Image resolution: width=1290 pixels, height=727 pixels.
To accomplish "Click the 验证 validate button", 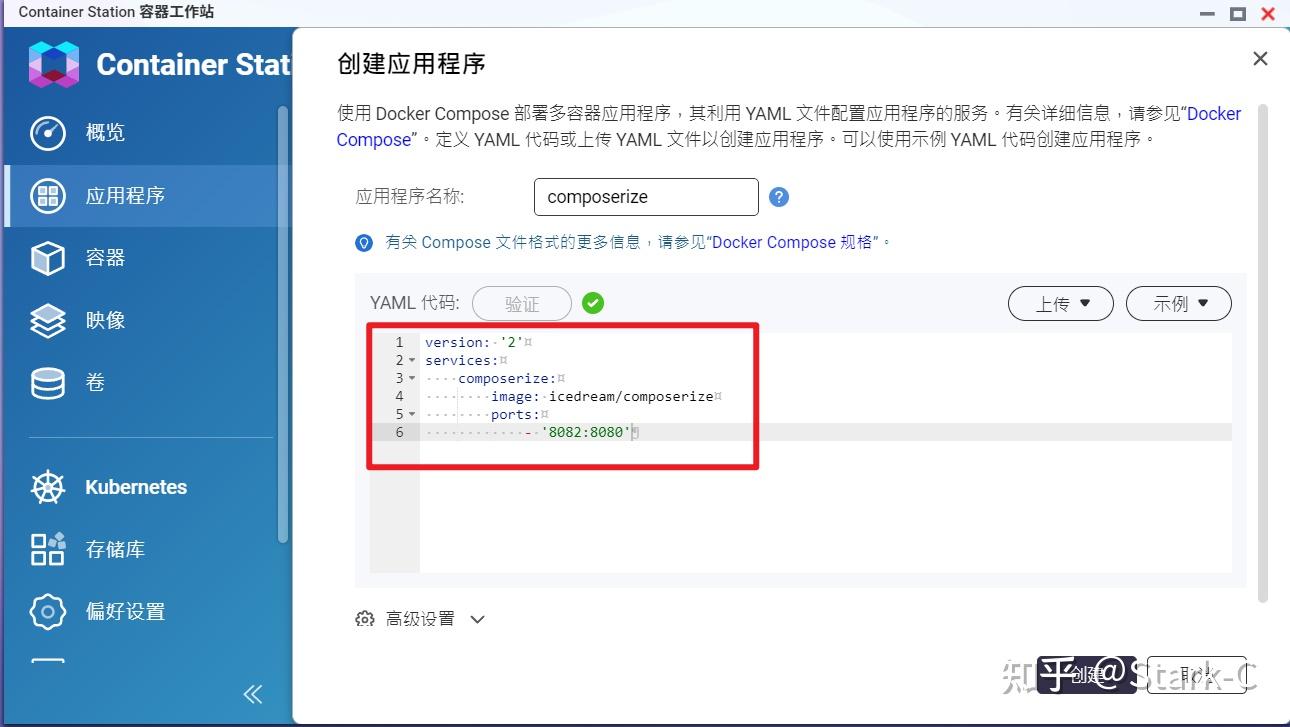I will coord(521,303).
